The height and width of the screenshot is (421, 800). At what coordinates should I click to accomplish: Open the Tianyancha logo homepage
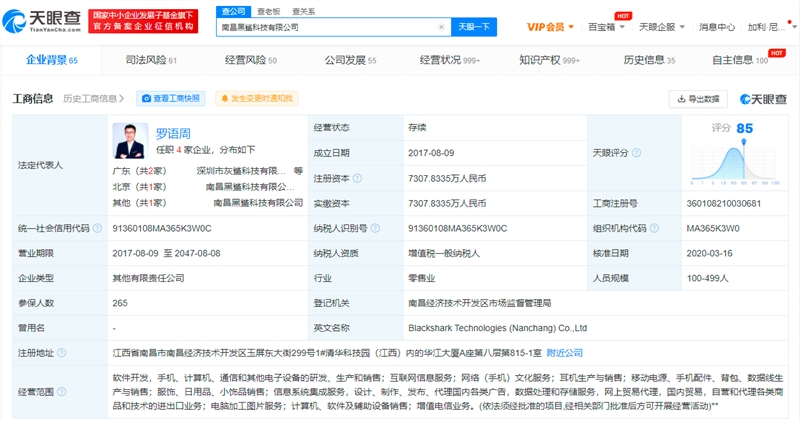point(42,21)
